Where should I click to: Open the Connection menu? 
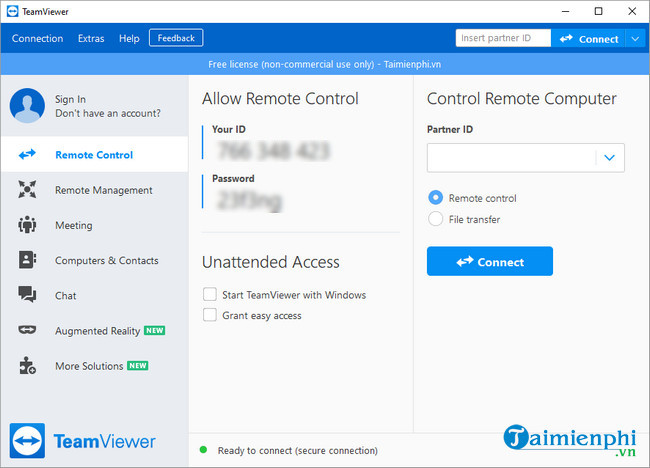click(x=38, y=39)
